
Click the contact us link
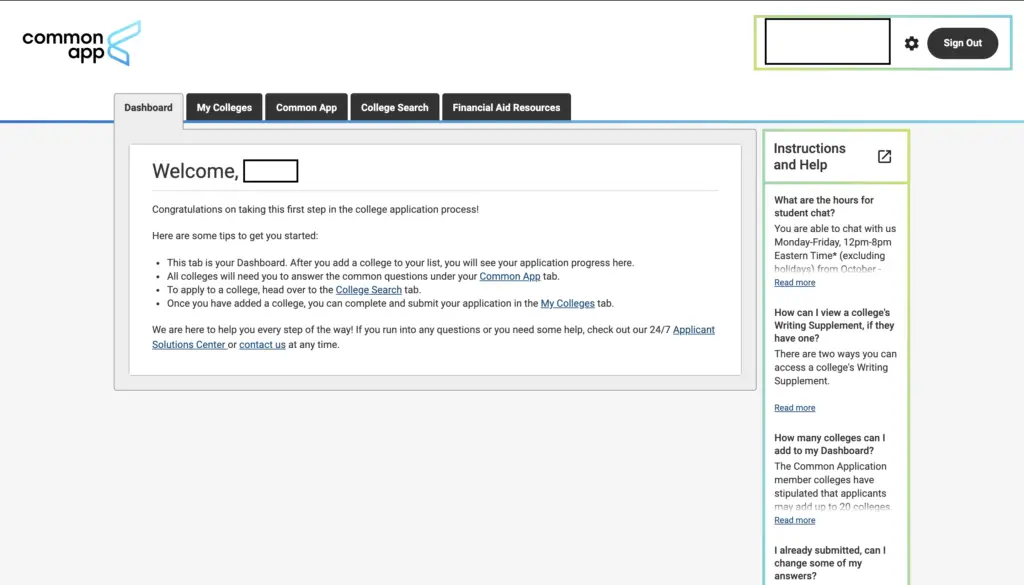(262, 345)
